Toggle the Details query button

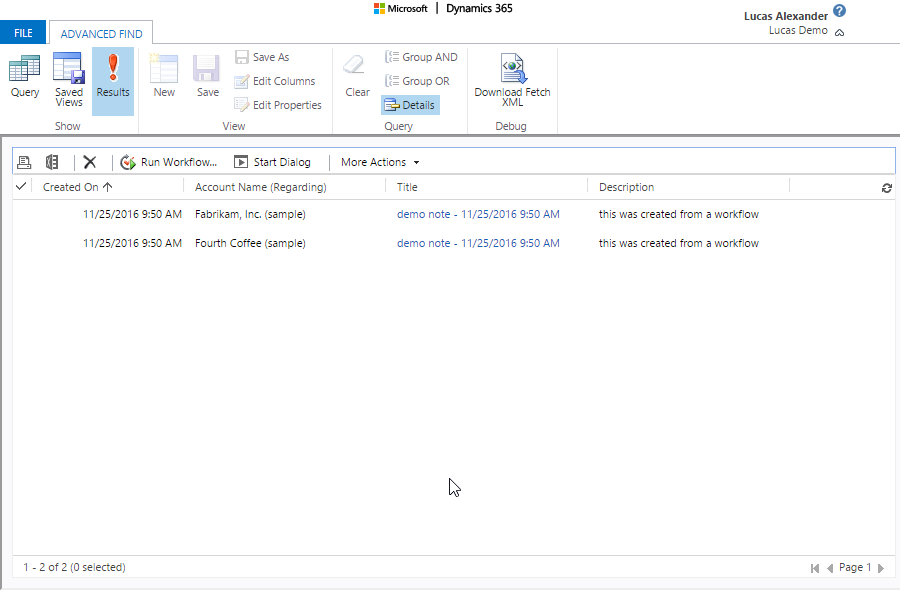point(410,105)
